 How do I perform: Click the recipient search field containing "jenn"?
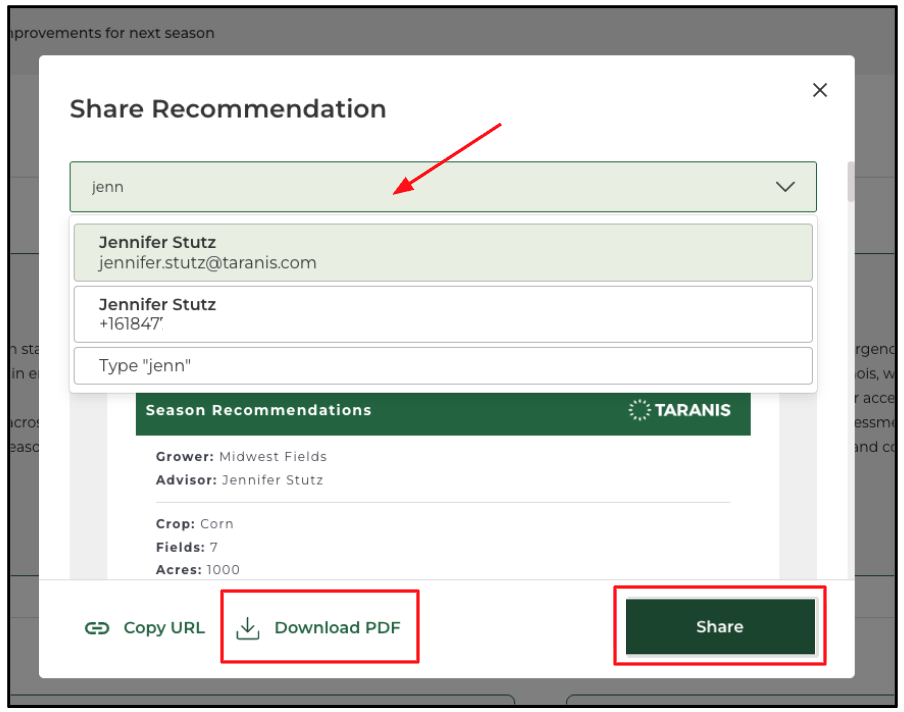420,187
